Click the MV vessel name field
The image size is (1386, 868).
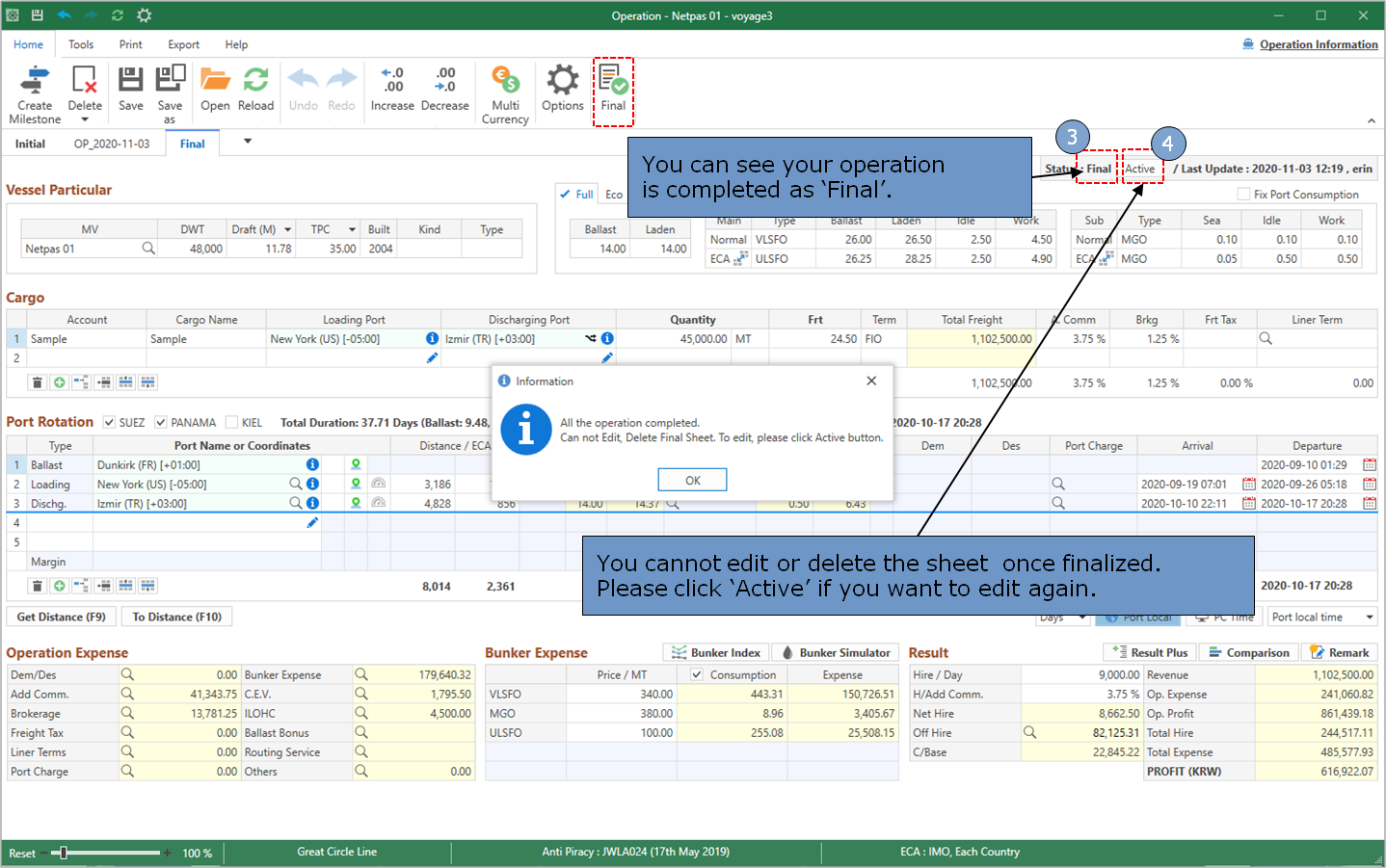(82, 249)
